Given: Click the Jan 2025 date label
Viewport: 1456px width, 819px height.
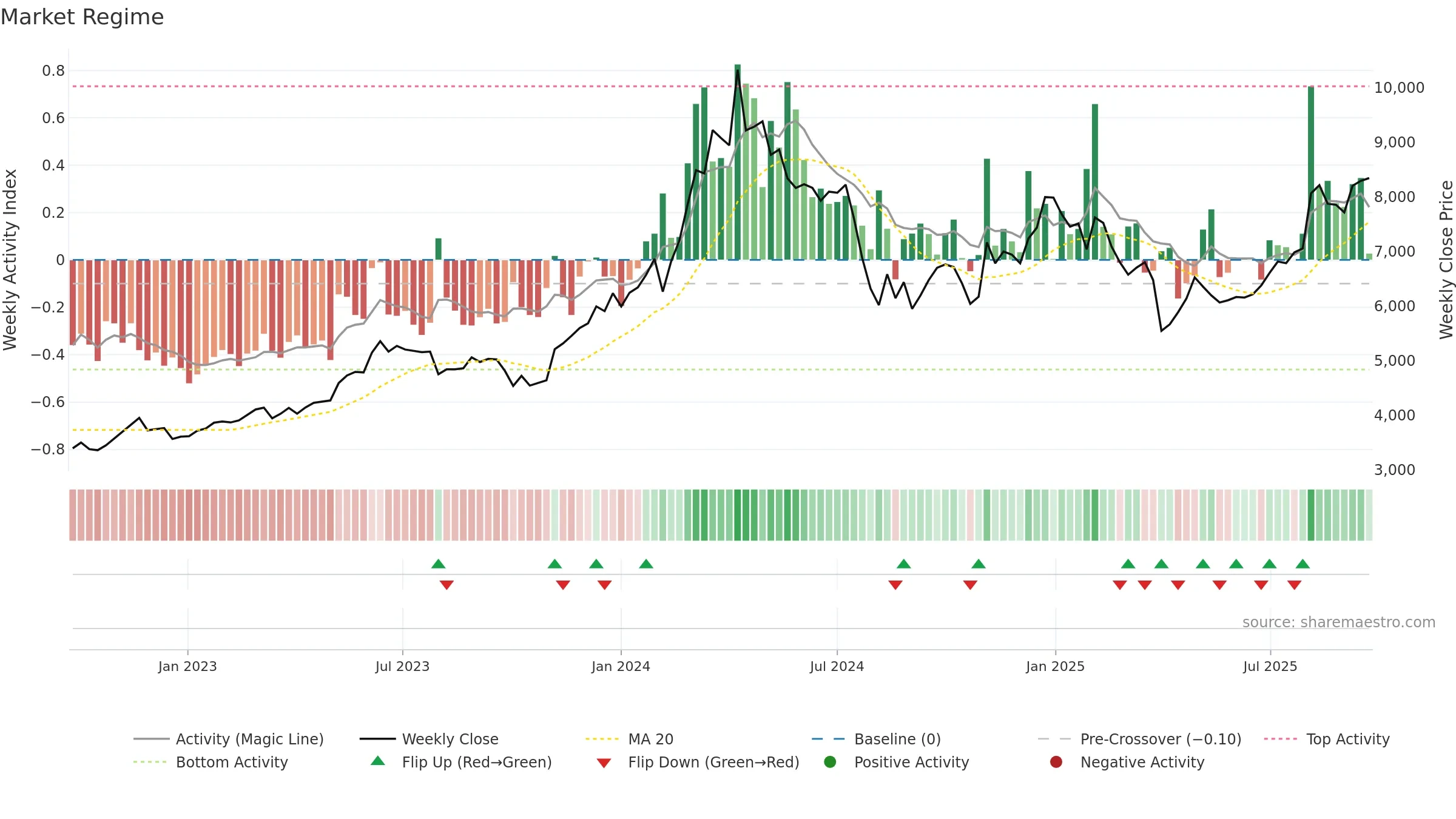Looking at the screenshot, I should (x=1055, y=666).
